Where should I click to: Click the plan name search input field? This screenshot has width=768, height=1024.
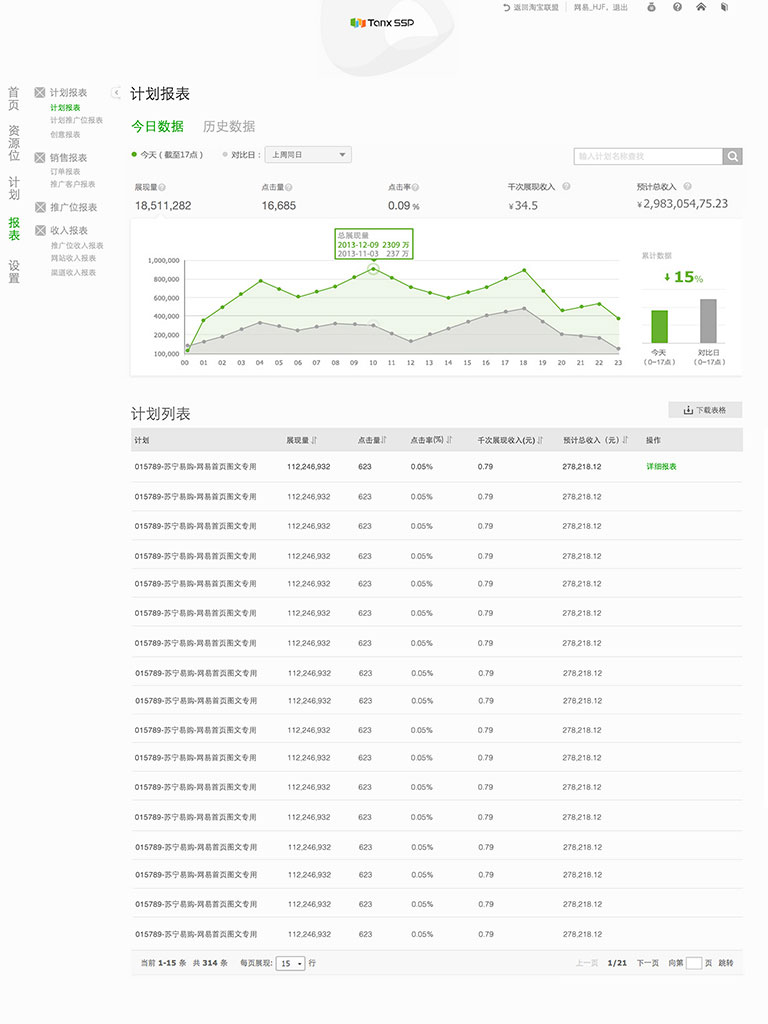648,156
